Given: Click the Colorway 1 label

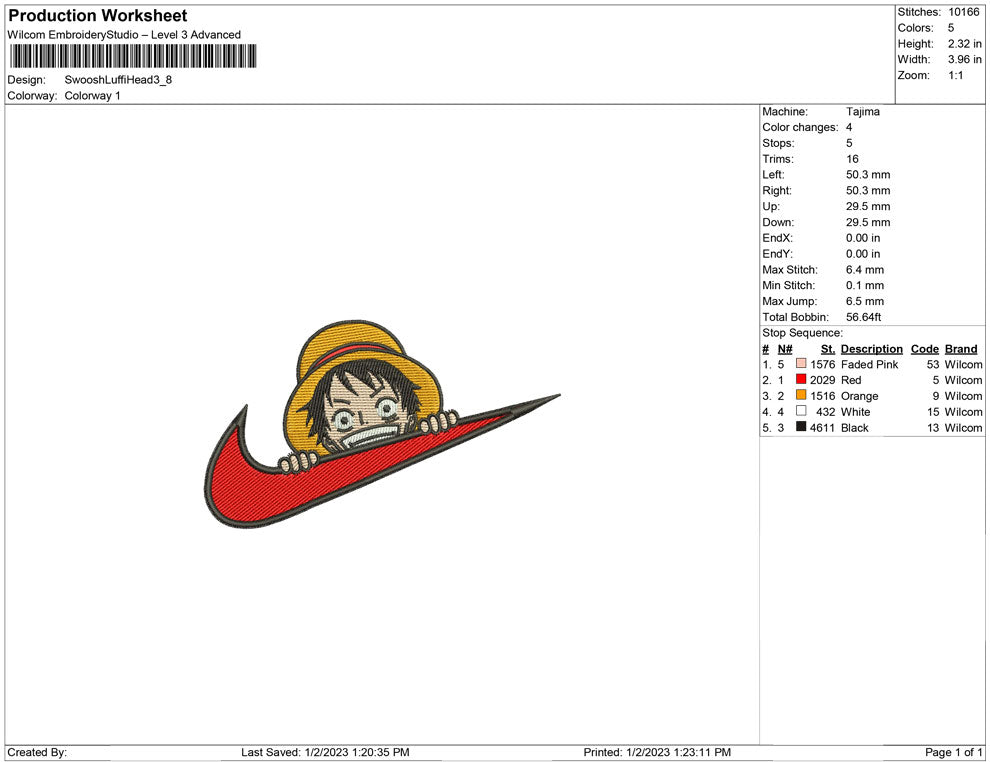Looking at the screenshot, I should (92, 96).
